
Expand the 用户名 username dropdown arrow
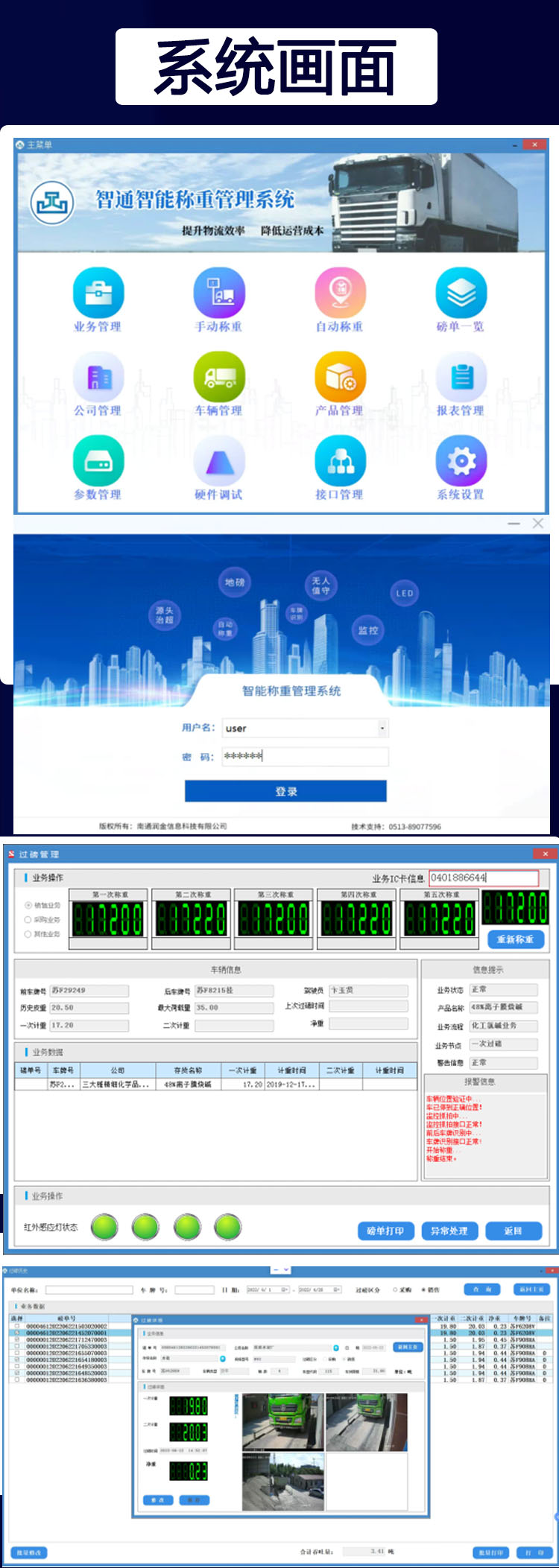[x=382, y=728]
